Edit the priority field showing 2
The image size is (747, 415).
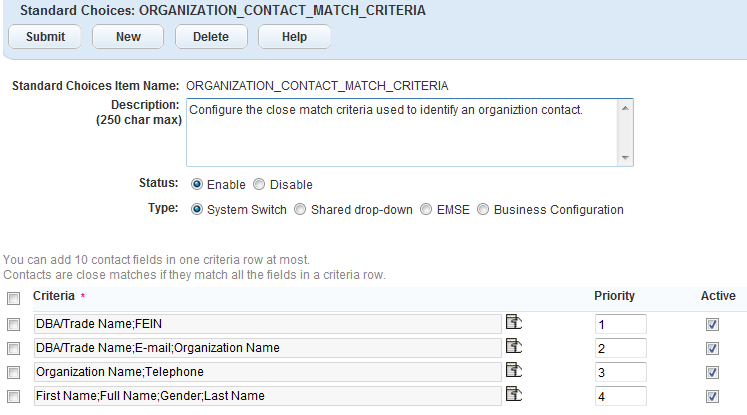point(618,348)
